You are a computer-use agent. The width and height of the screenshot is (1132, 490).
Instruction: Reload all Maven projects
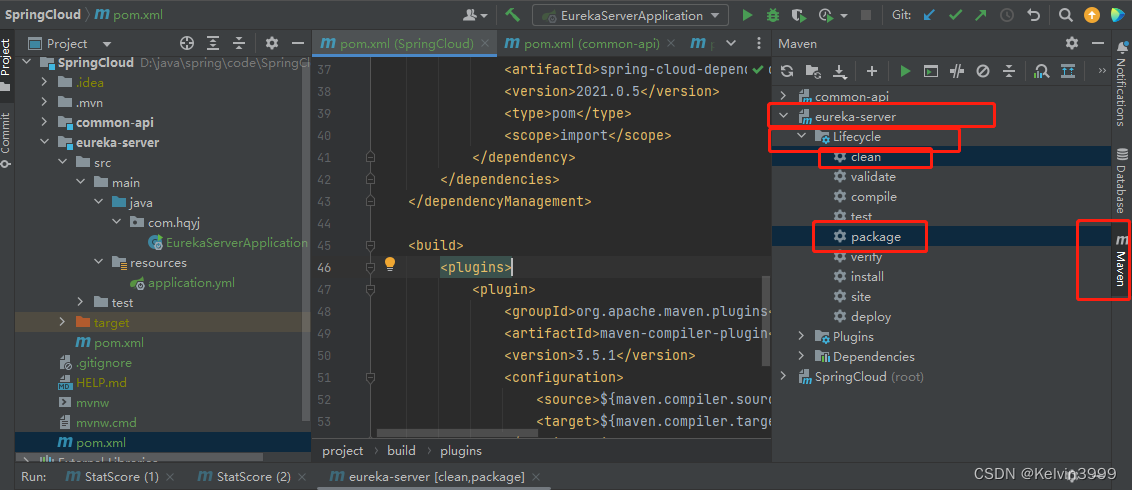(x=787, y=71)
